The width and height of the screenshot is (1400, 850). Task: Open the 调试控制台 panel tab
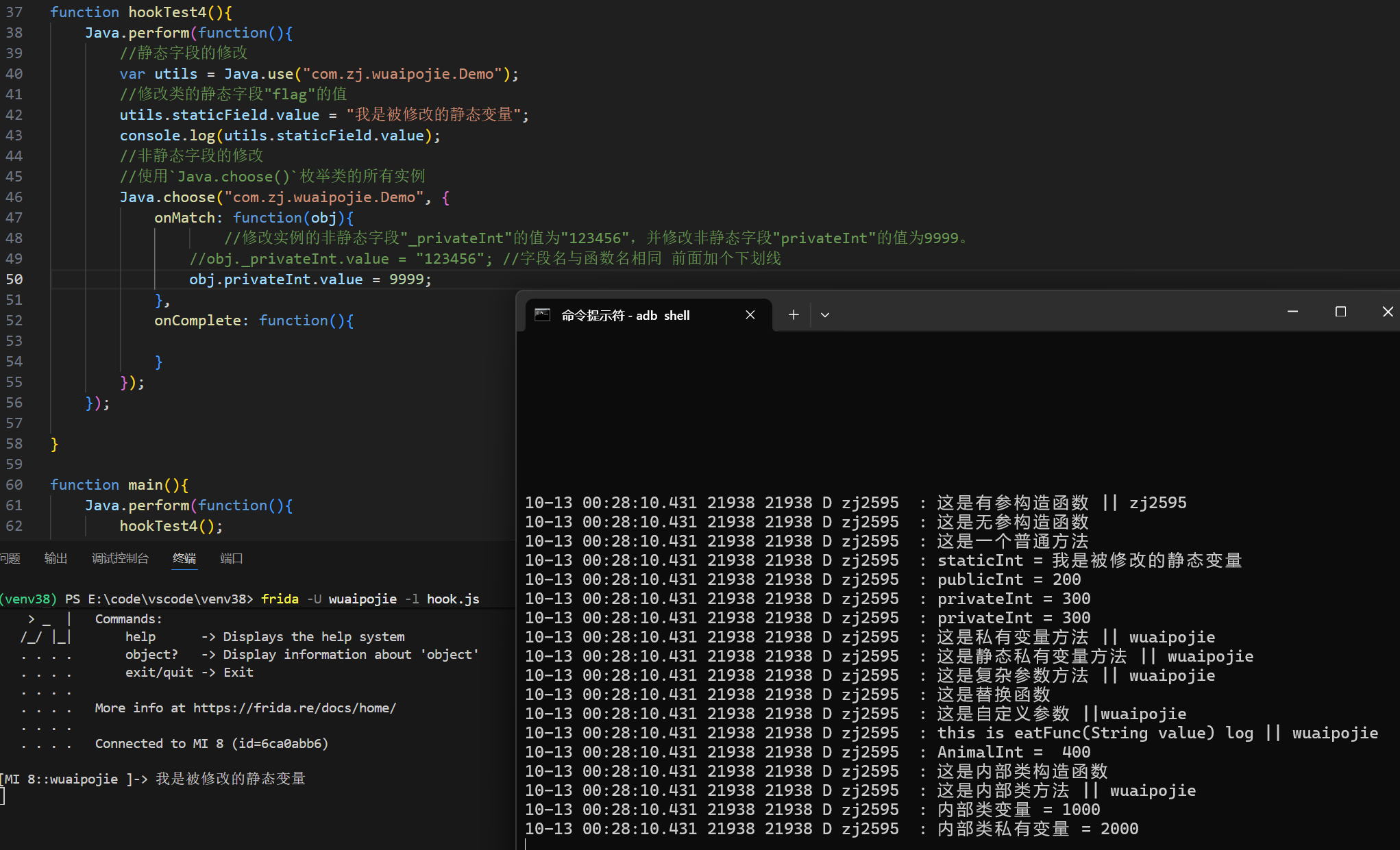click(120, 558)
